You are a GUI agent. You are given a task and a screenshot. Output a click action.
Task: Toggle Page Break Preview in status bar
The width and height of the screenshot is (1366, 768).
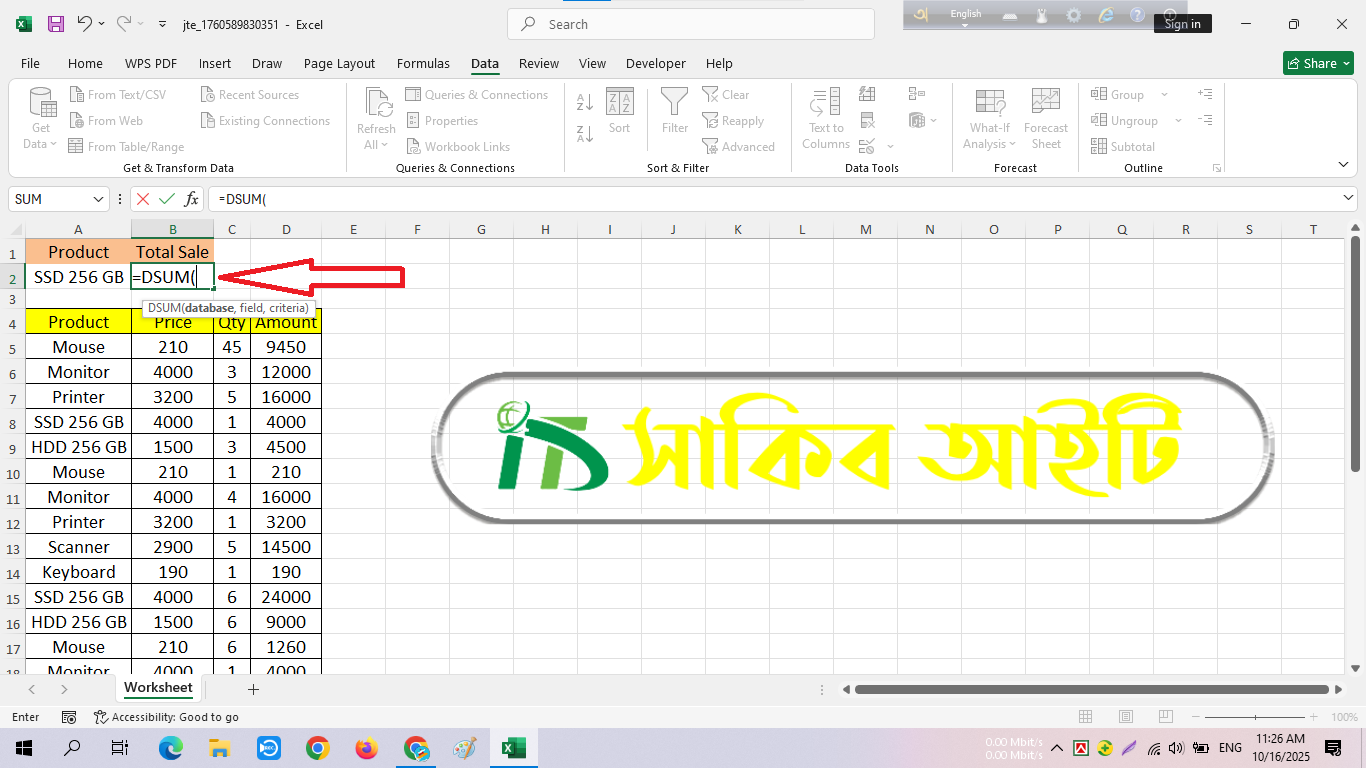(x=1164, y=717)
